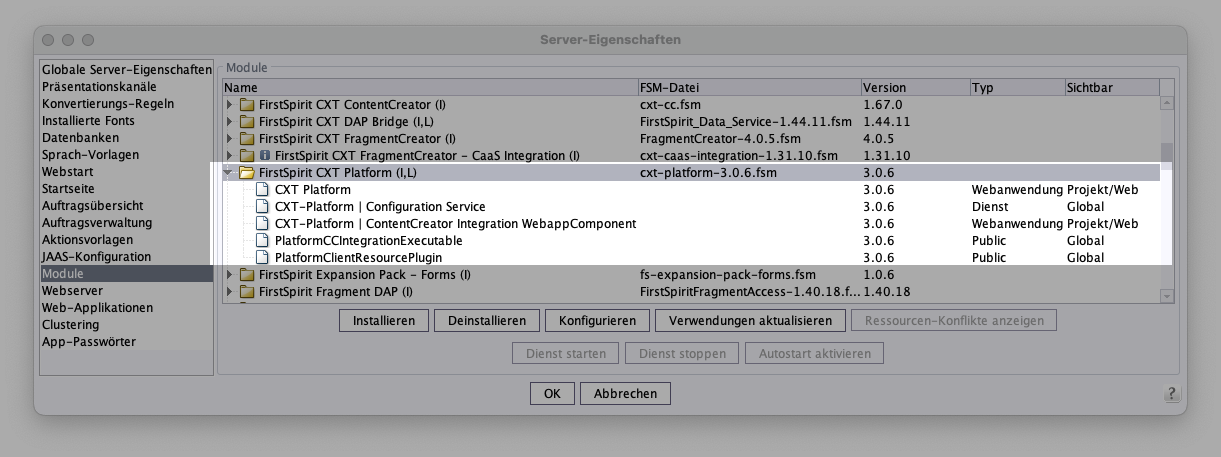Open Web-Applikationen section
The image size is (1221, 457).
pyautogui.click(x=127, y=308)
